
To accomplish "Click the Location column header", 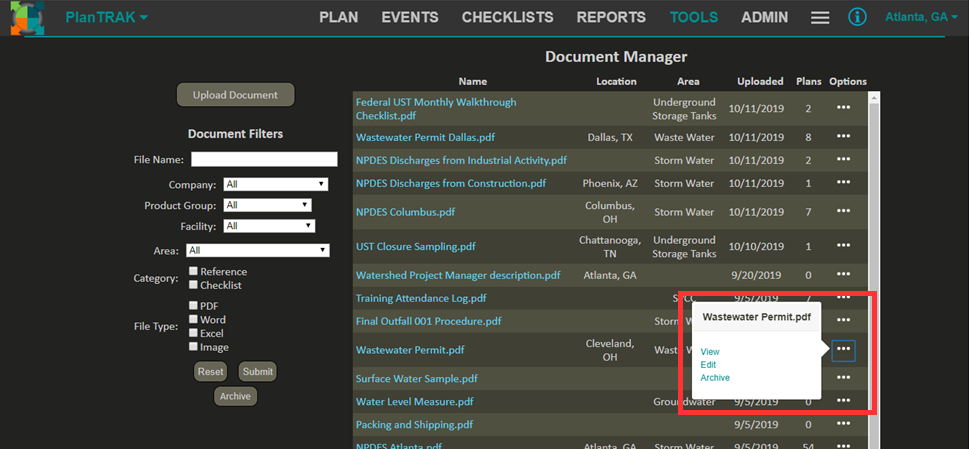I will coord(616,81).
